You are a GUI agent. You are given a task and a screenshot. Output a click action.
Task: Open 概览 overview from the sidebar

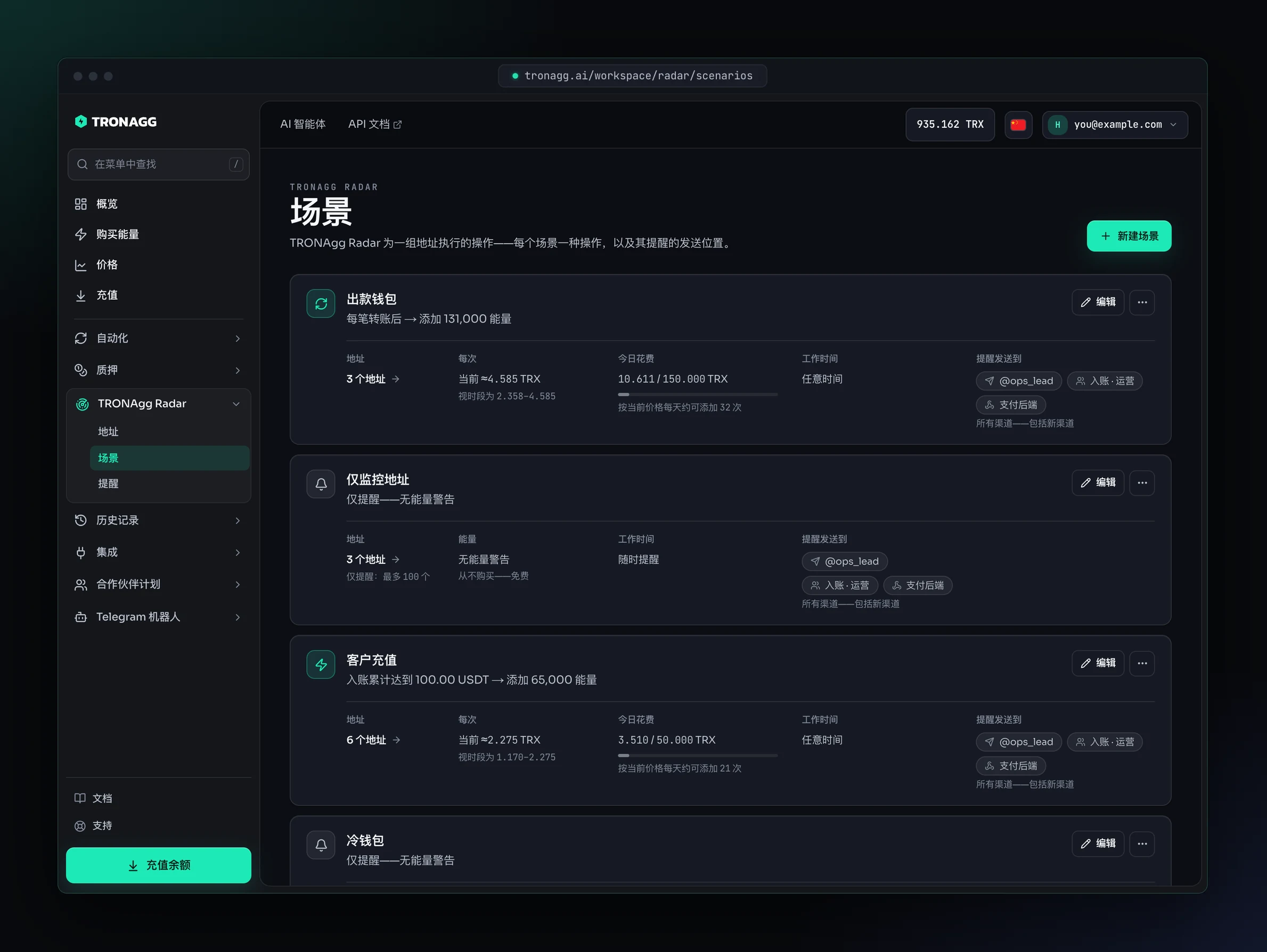pos(159,204)
